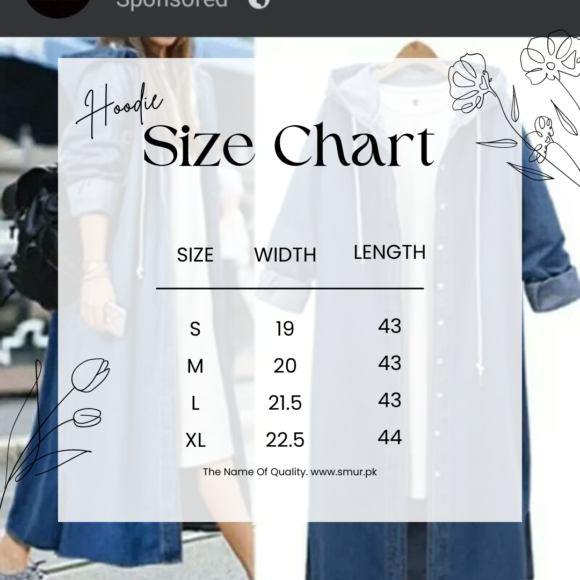This screenshot has width=580, height=580.
Task: Open the advertiser's round black profile picture
Action: pyautogui.click(x=58, y=5)
